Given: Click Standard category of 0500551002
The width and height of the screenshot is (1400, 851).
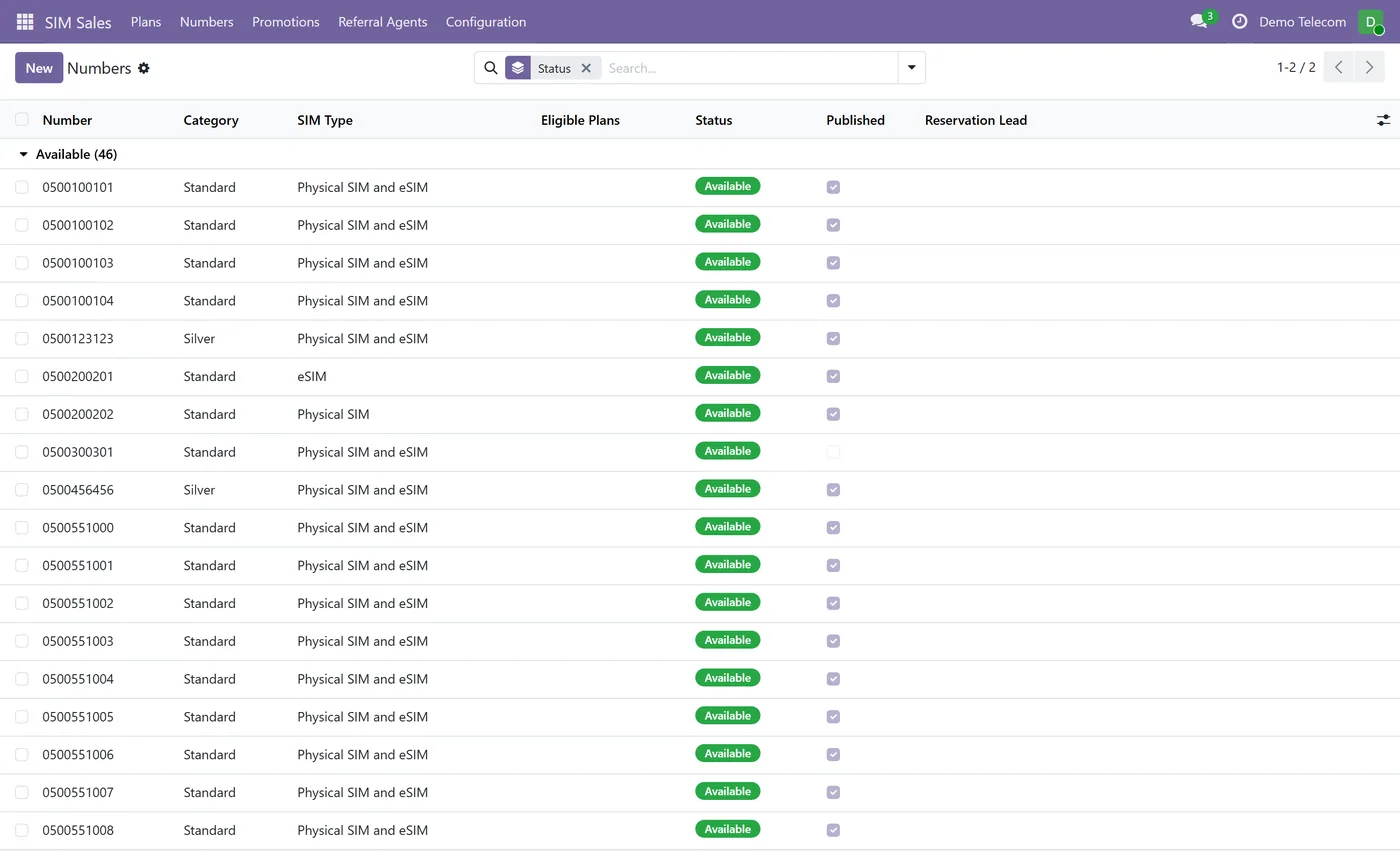Looking at the screenshot, I should tap(210, 604).
